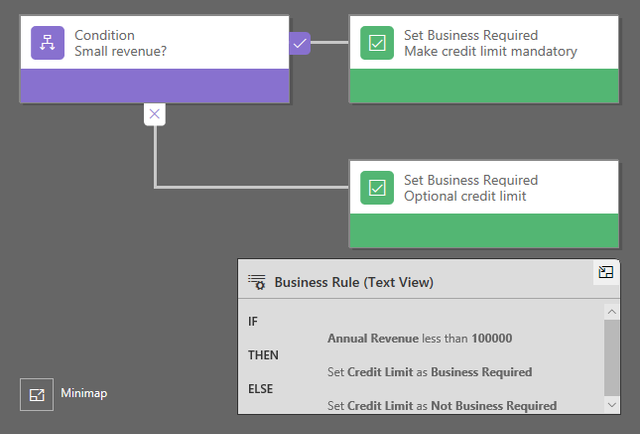Select the 'Optional credit limit' action
The width and height of the screenshot is (640, 434).
coord(465,196)
